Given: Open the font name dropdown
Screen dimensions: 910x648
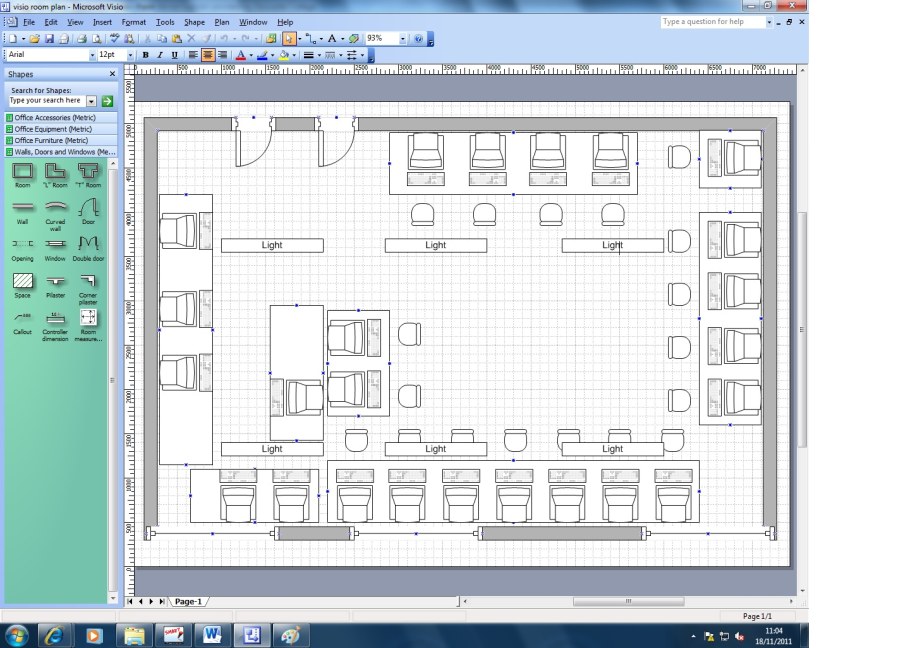Looking at the screenshot, I should point(92,55).
